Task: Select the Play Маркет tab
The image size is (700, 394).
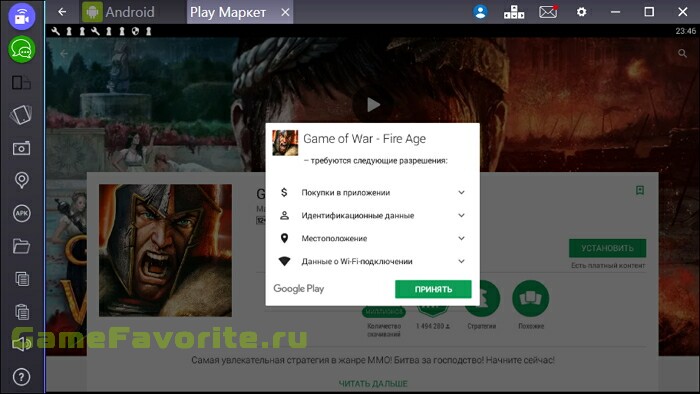Action: 228,12
